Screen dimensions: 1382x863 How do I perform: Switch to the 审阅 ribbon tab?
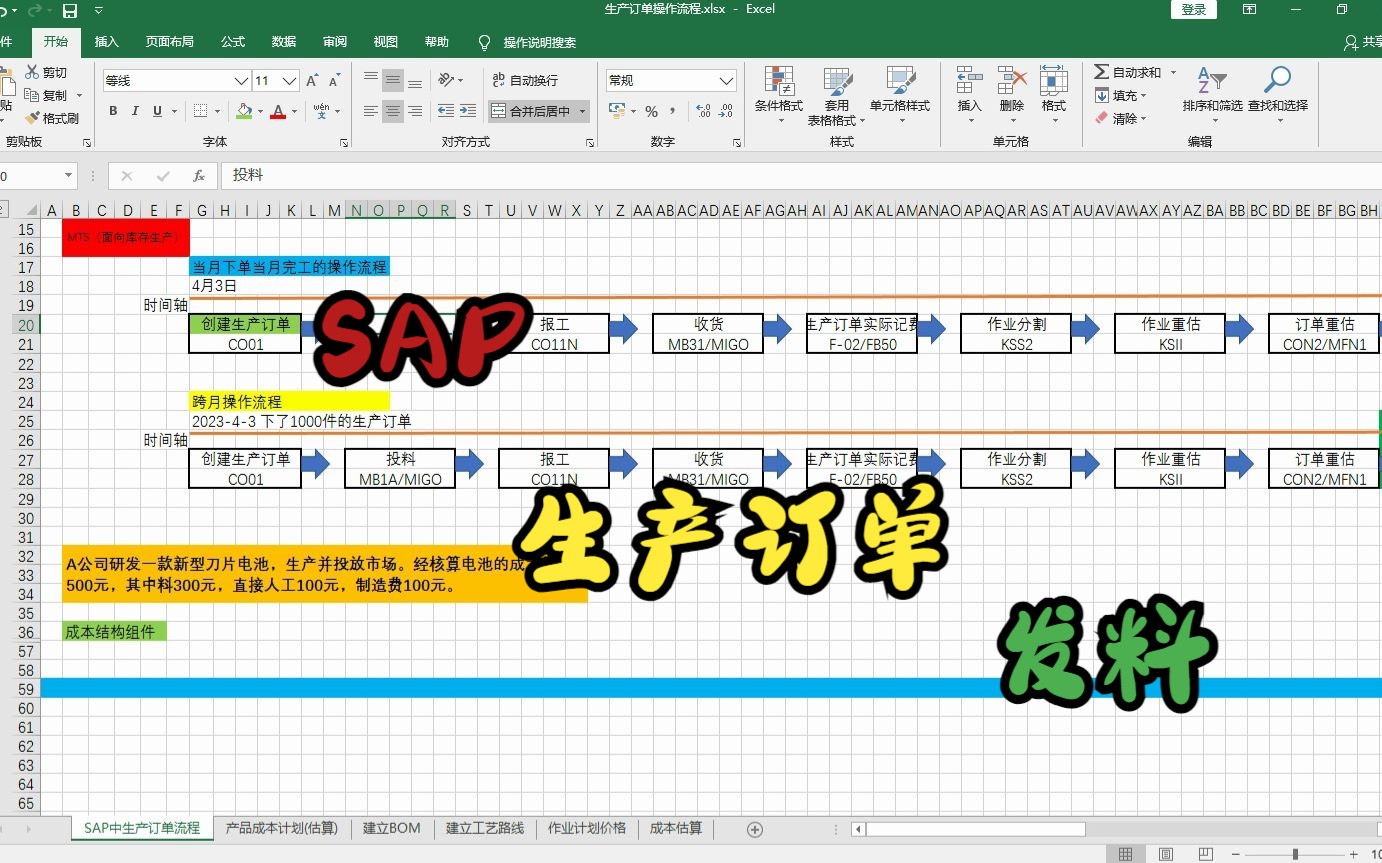click(335, 42)
